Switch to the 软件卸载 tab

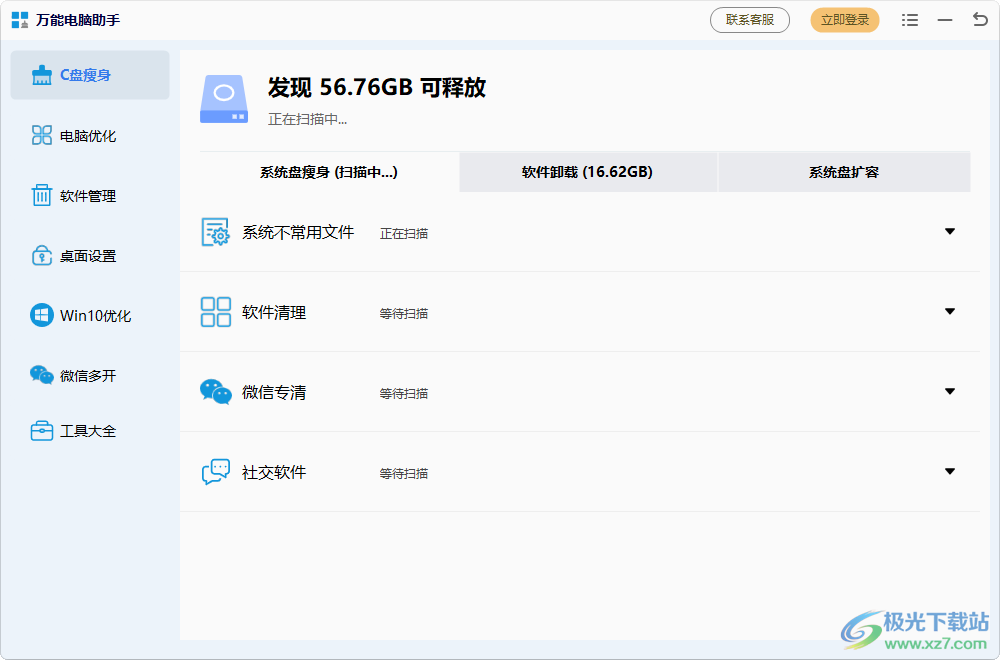(587, 171)
